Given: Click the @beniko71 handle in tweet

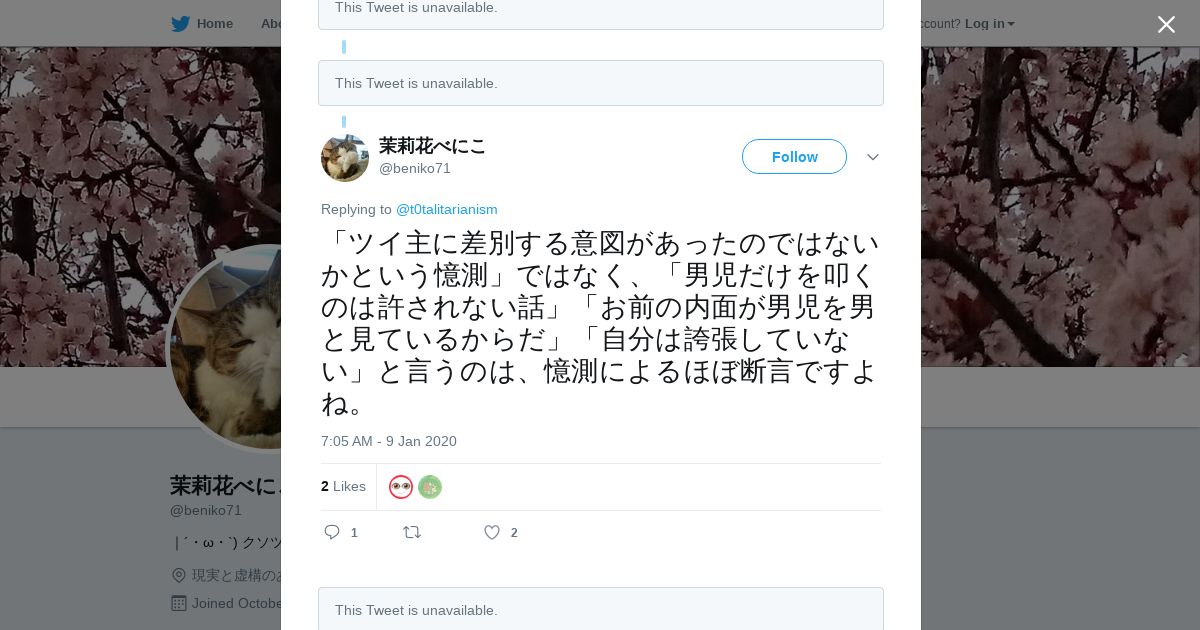Looking at the screenshot, I should [x=415, y=168].
